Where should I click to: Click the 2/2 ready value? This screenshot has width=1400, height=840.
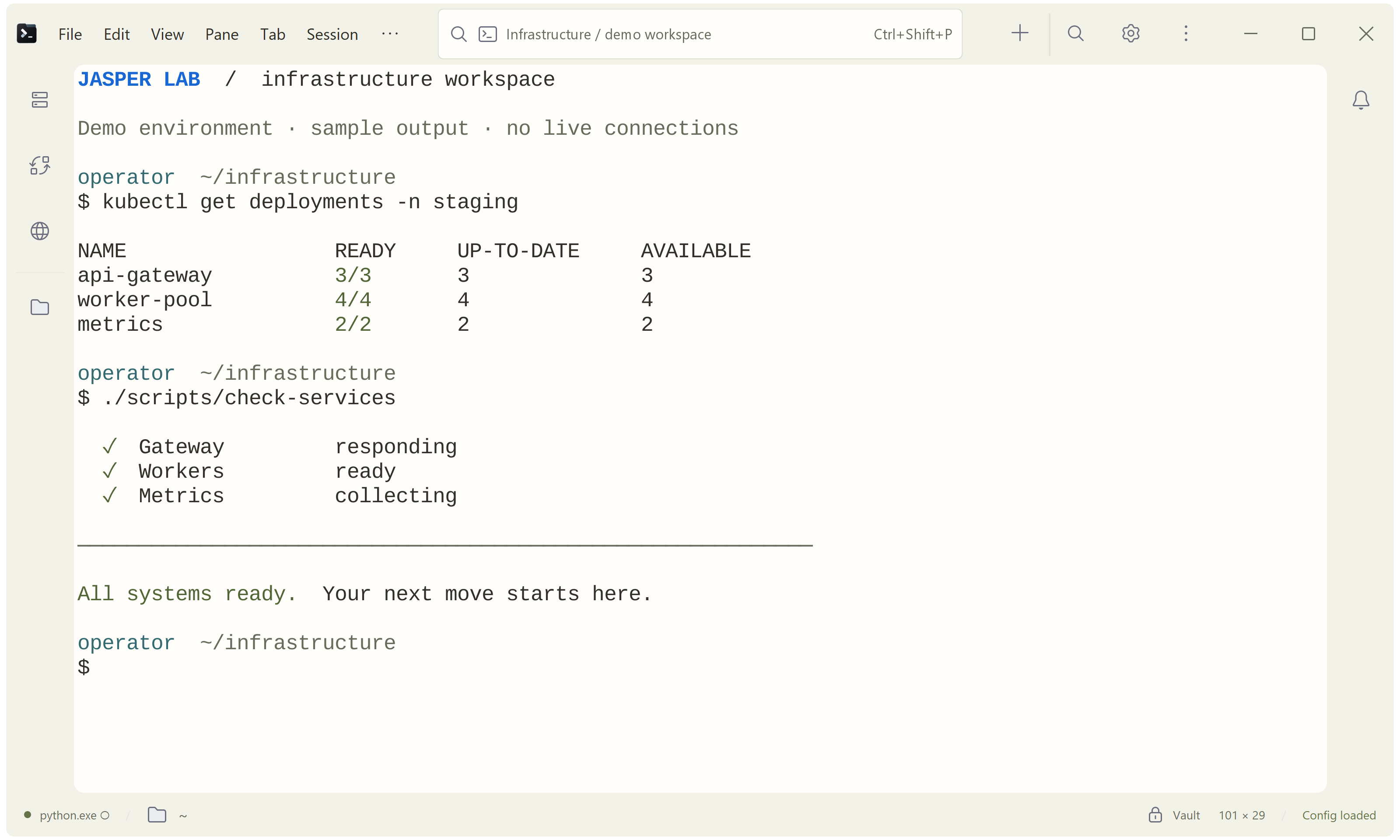[353, 324]
